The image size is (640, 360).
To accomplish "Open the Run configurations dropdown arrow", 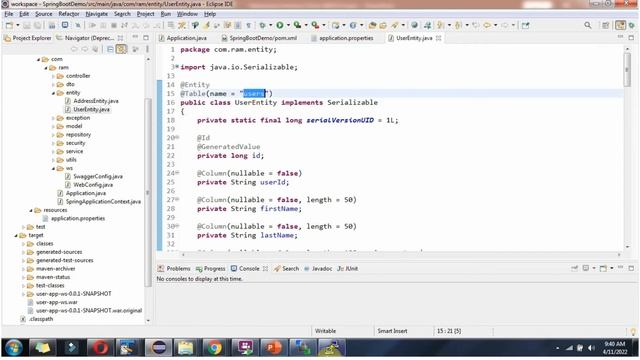I will click(x=288, y=25).
